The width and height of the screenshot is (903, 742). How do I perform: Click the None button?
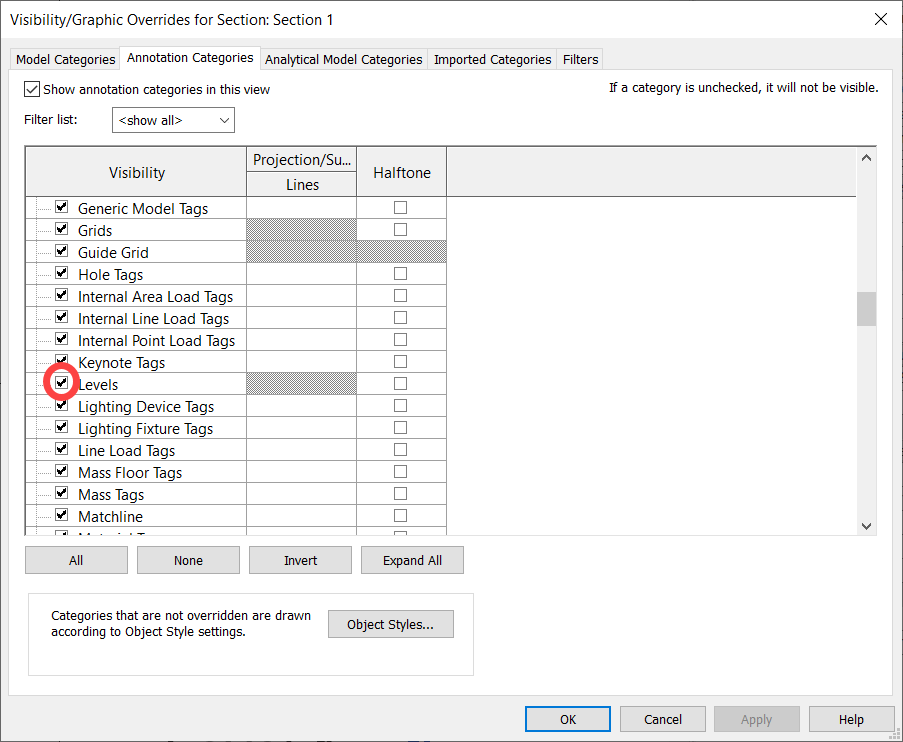click(188, 560)
